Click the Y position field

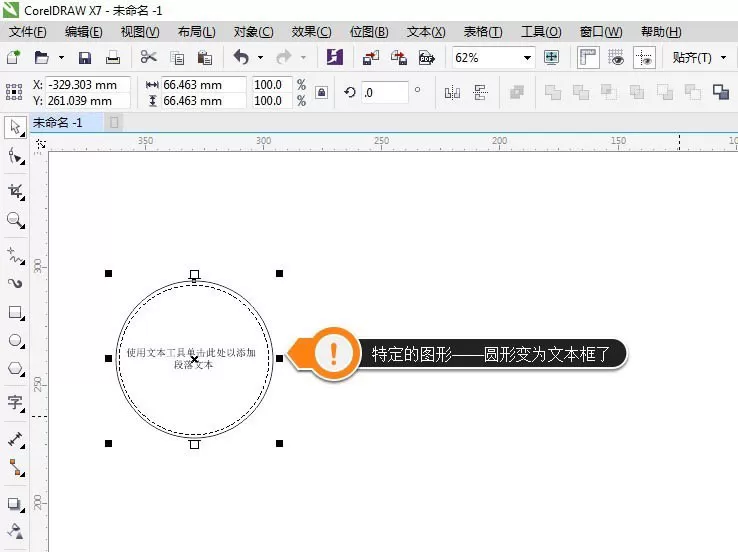point(88,101)
